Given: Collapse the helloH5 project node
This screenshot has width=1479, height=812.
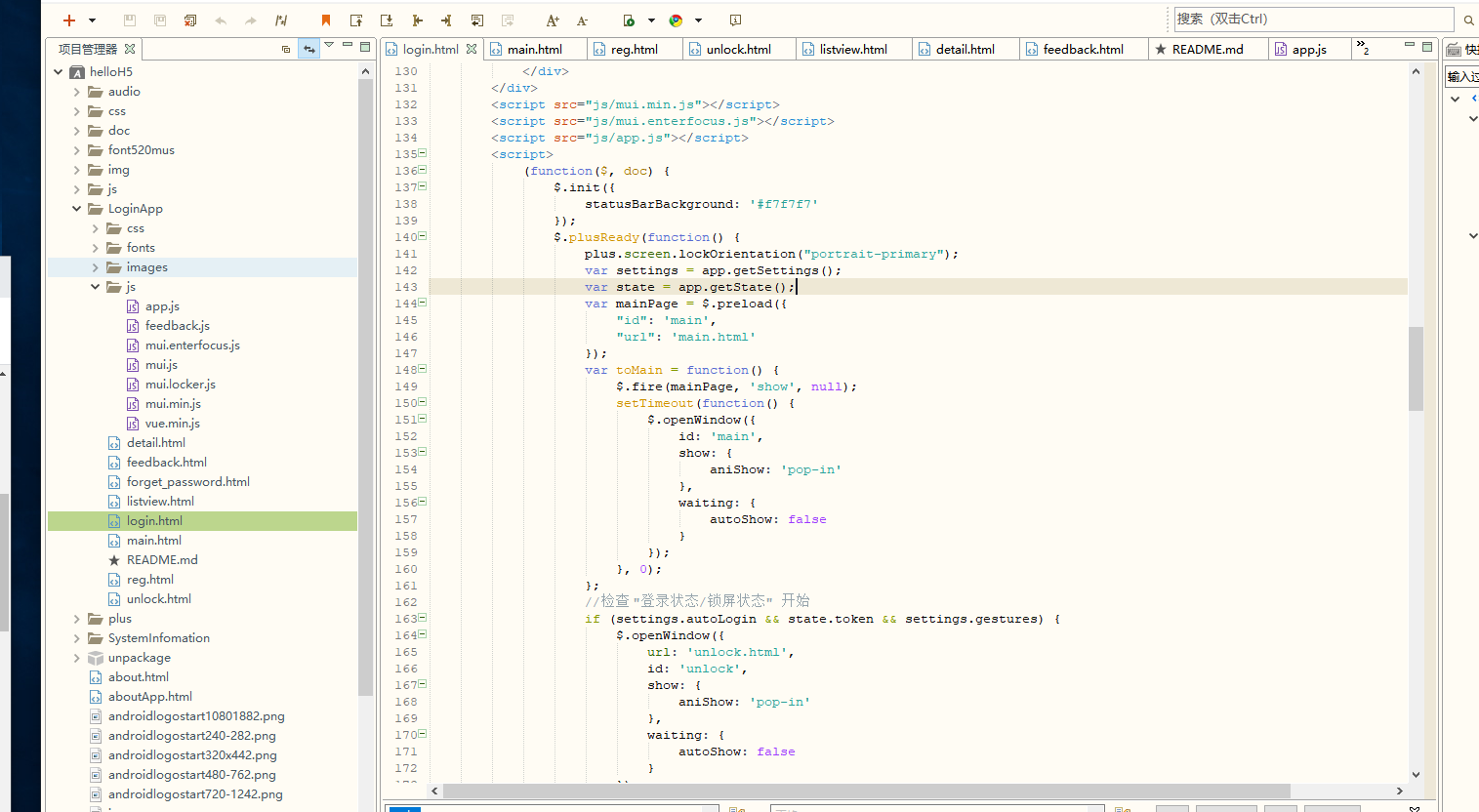Looking at the screenshot, I should tap(59, 71).
